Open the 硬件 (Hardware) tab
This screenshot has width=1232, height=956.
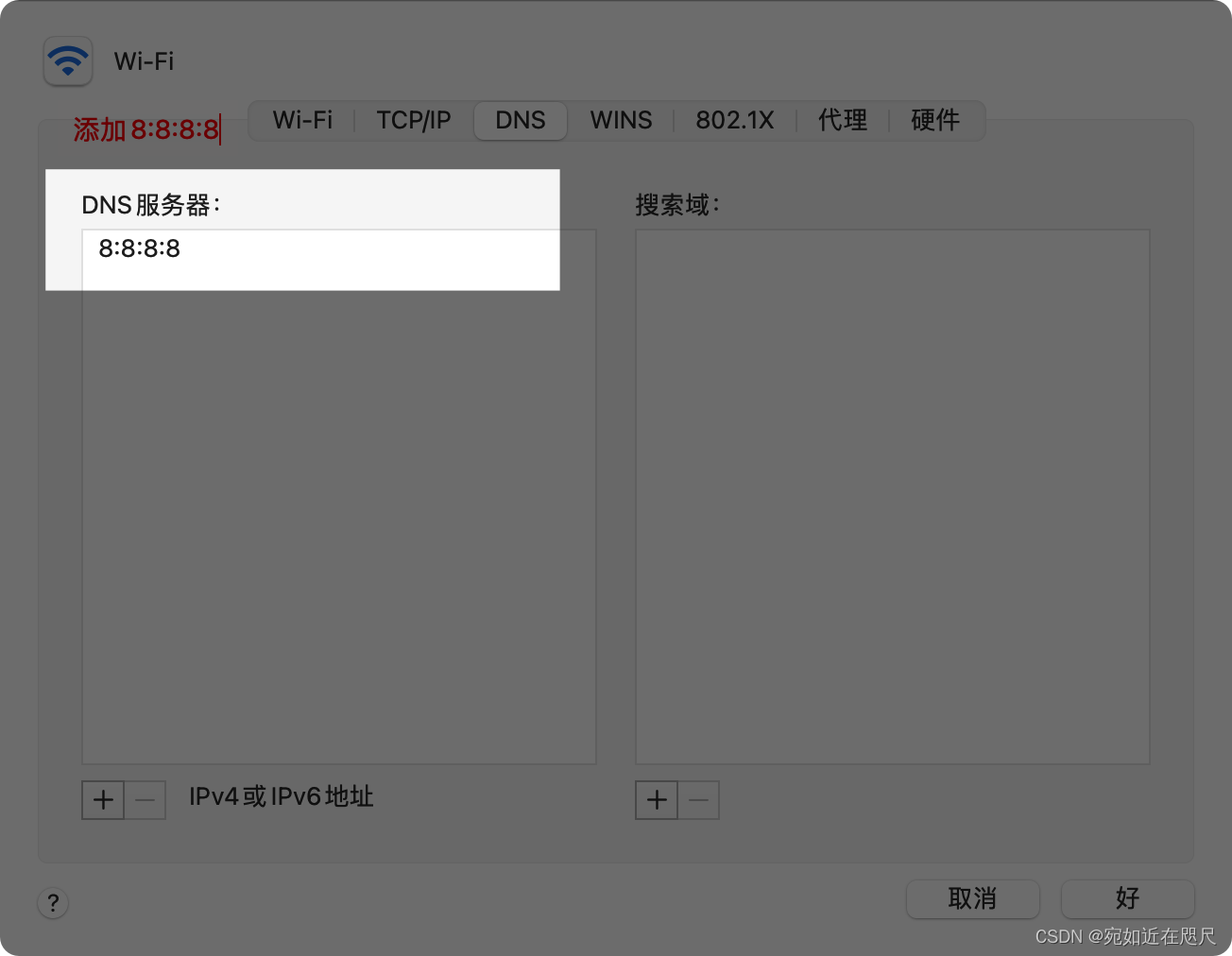tap(933, 120)
